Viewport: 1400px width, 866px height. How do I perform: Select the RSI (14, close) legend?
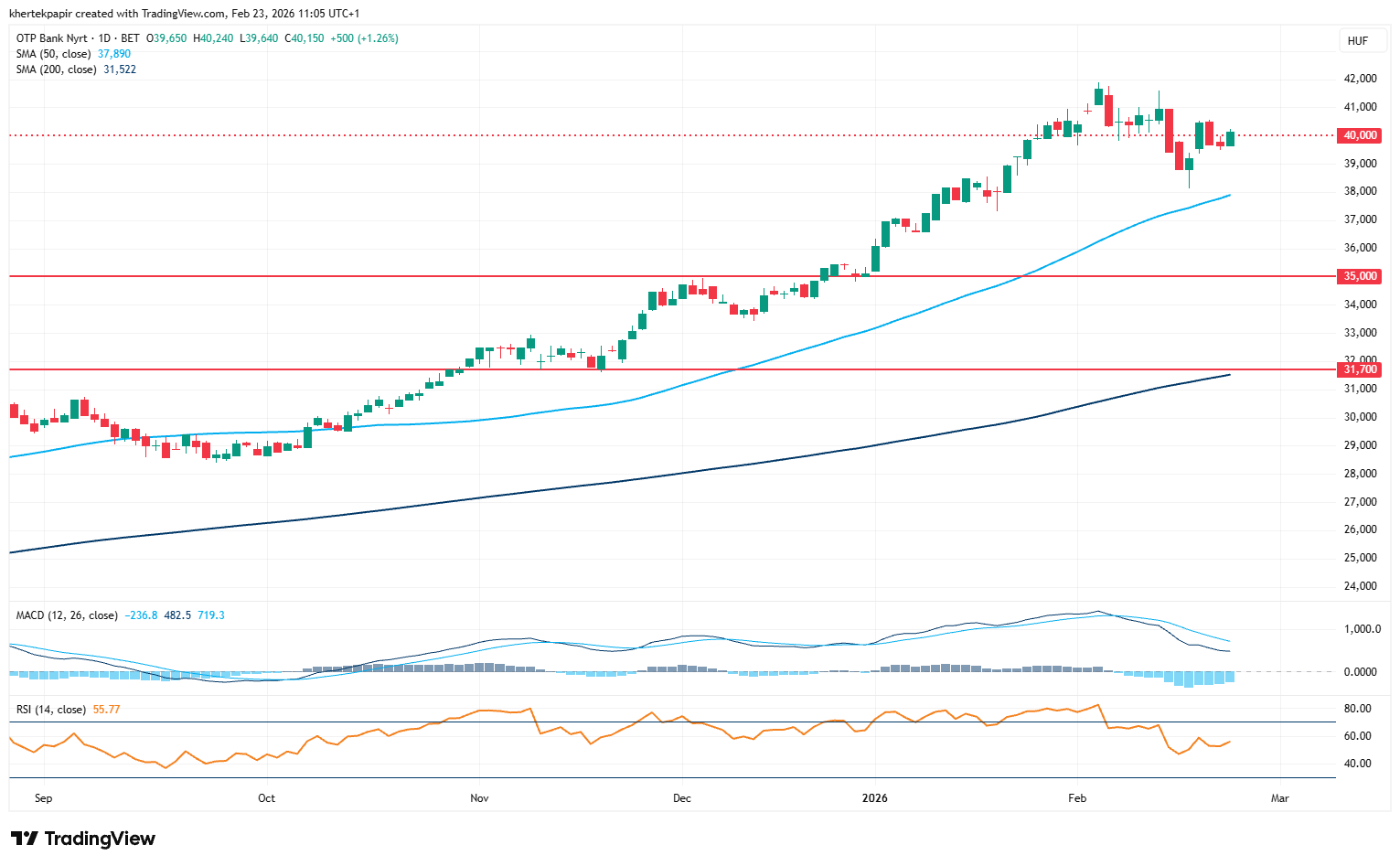point(51,710)
